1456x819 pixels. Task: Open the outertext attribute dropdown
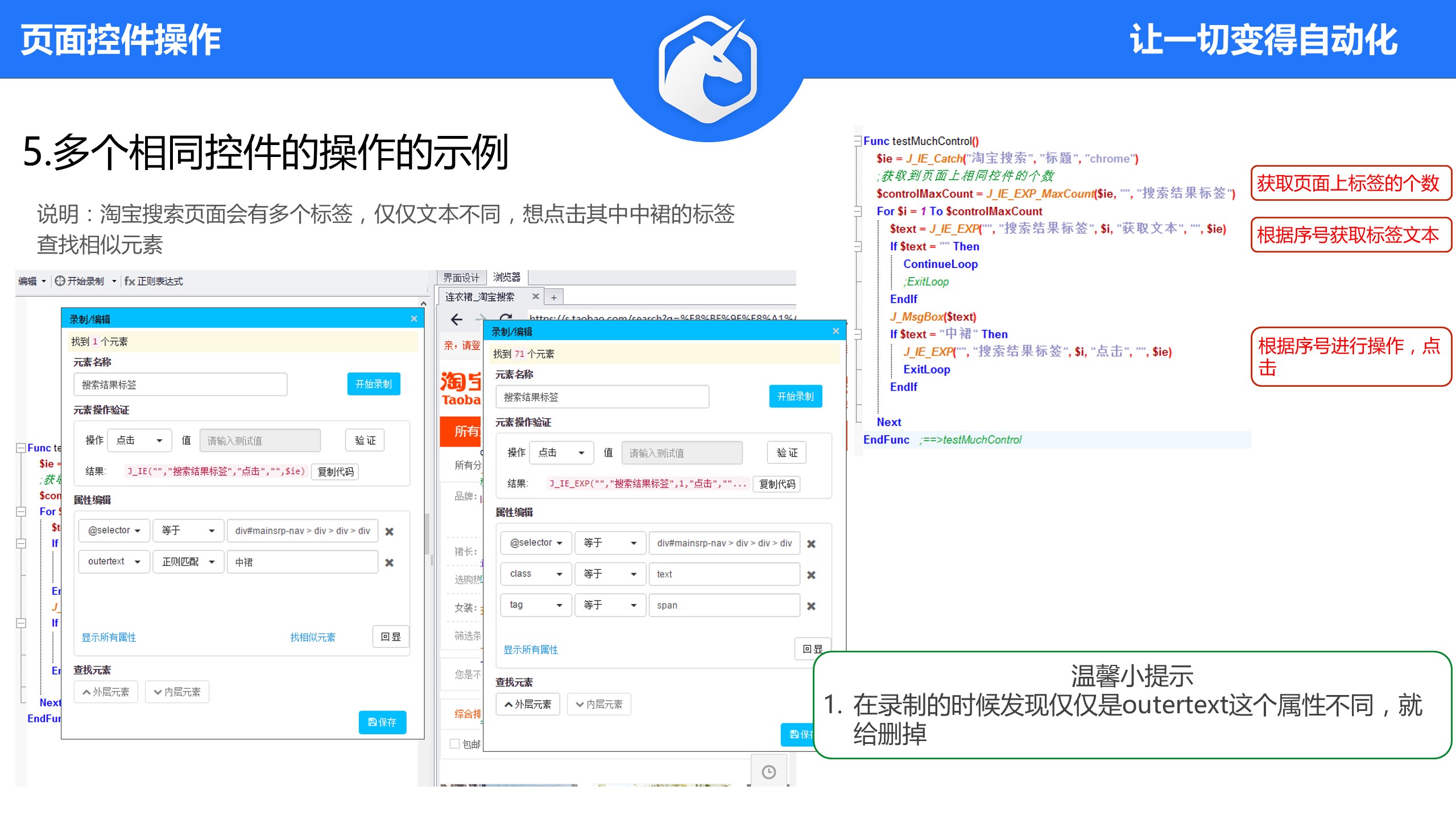[114, 561]
